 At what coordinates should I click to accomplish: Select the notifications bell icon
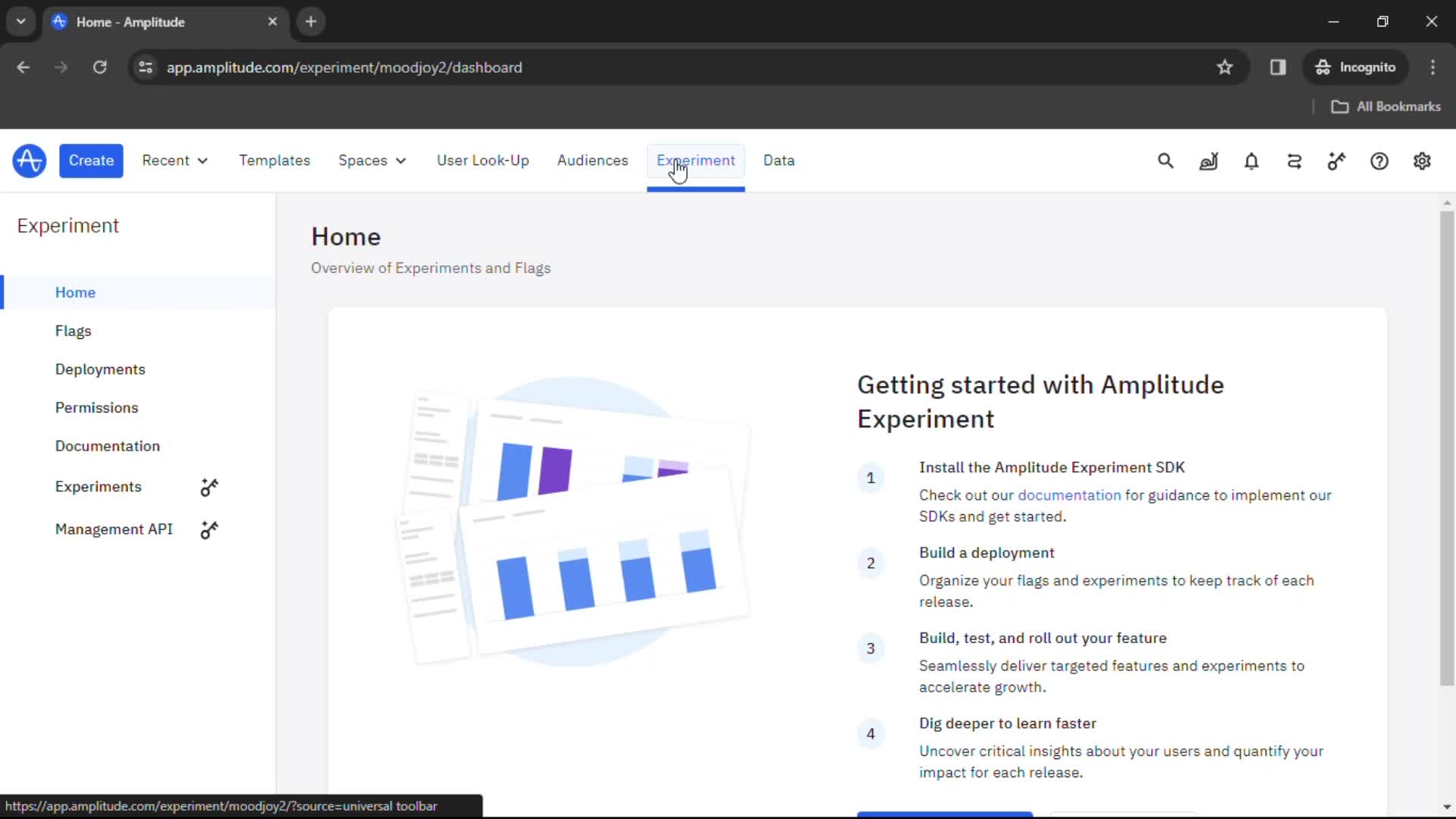[1251, 161]
